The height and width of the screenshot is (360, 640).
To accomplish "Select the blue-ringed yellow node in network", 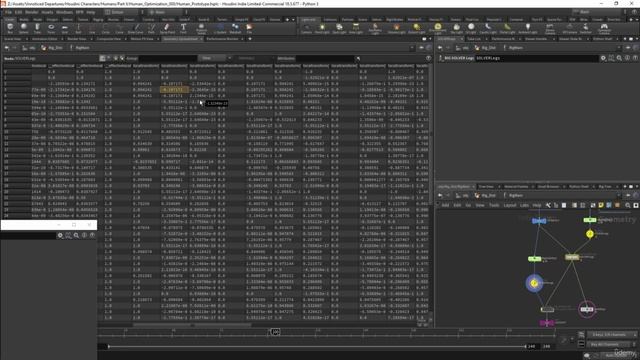I will [534, 283].
